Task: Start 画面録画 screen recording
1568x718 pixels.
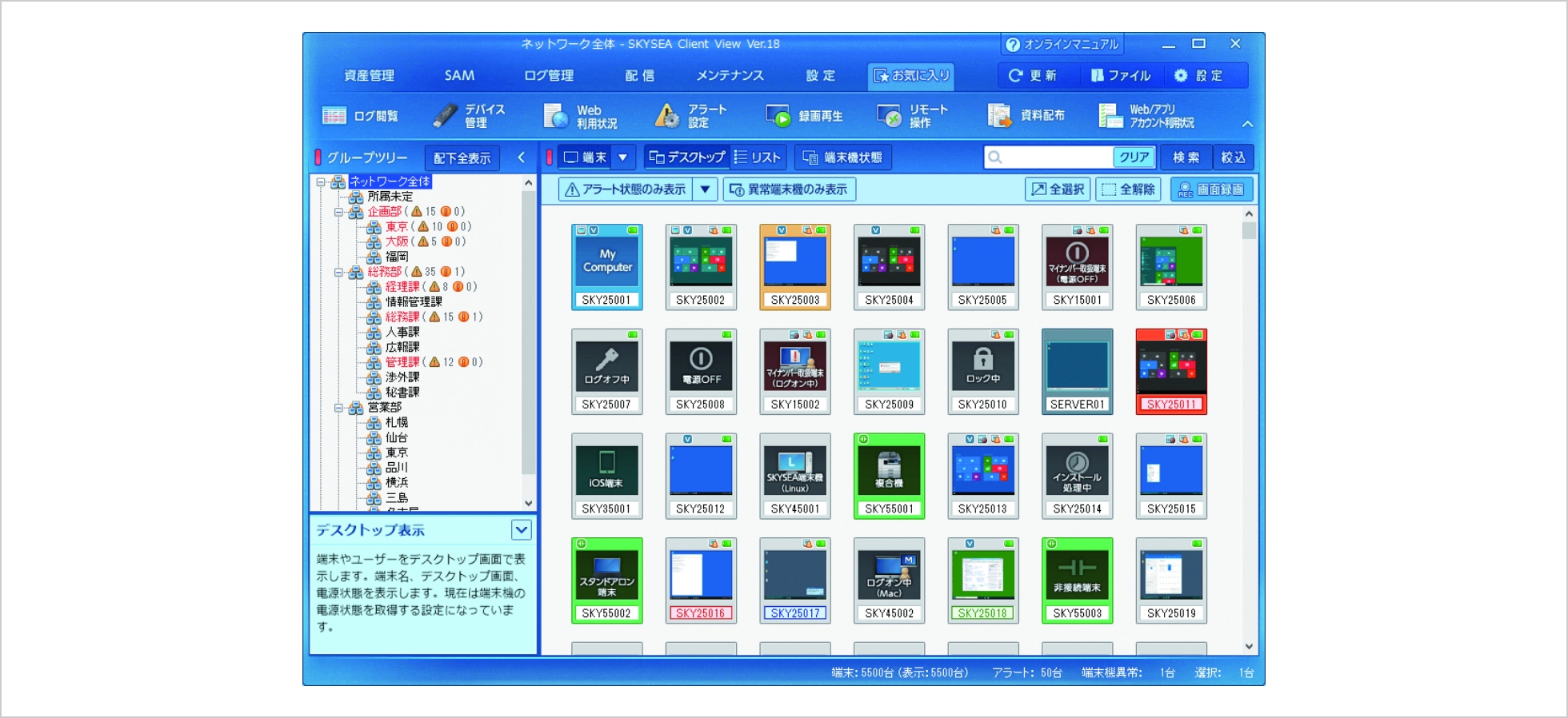Action: coord(1211,189)
